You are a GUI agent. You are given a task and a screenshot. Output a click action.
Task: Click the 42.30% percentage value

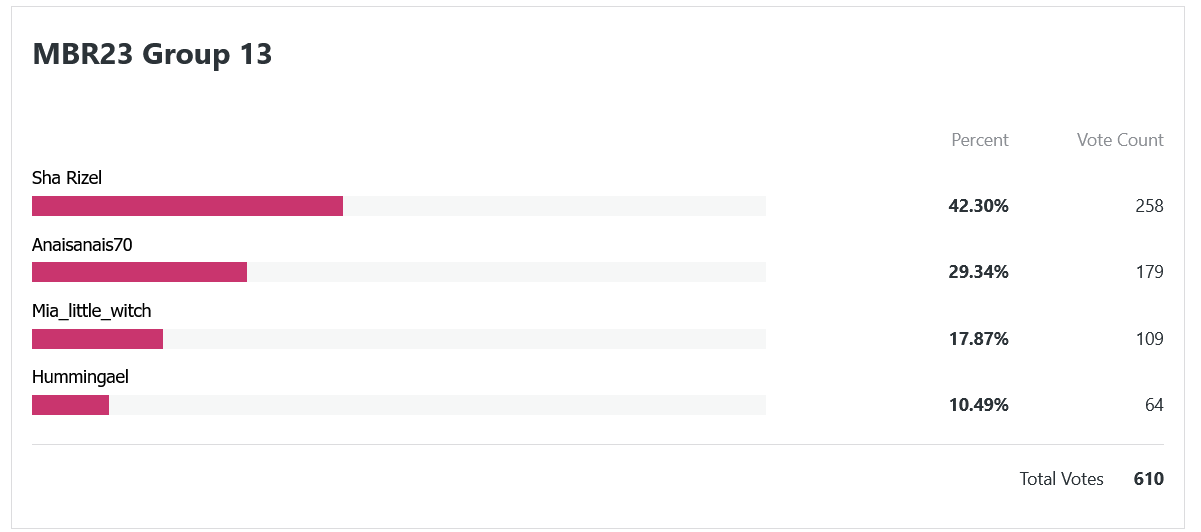(x=978, y=206)
